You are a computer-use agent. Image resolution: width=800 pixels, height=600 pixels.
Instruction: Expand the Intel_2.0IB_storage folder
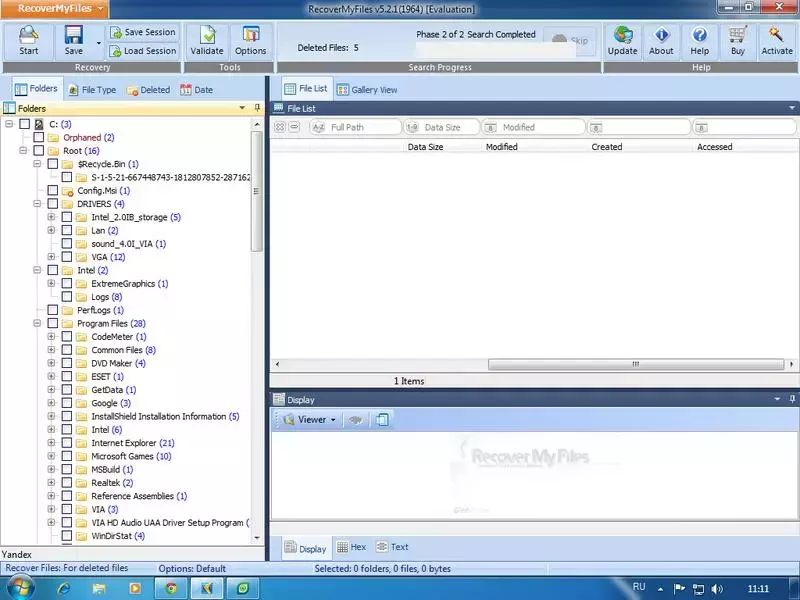click(x=51, y=217)
